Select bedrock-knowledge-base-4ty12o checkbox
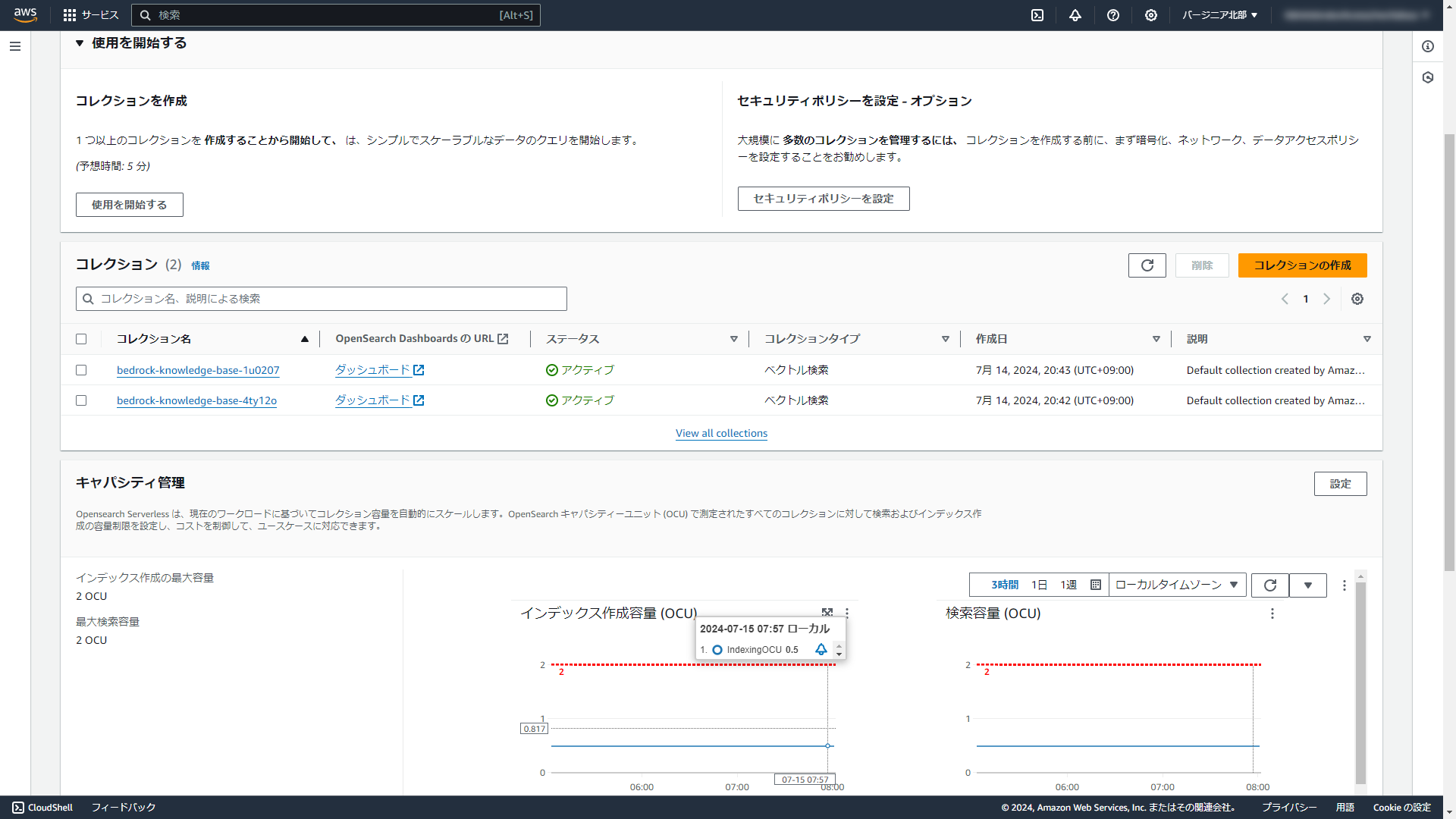The width and height of the screenshot is (1456, 819). click(81, 400)
